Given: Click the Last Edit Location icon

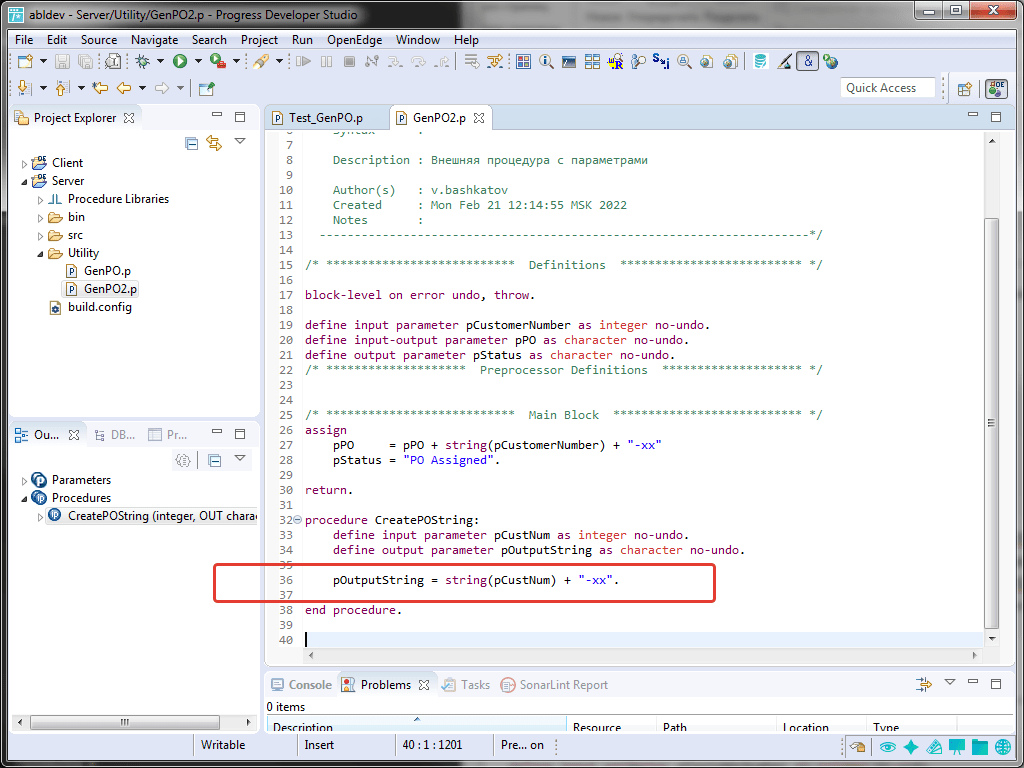Looking at the screenshot, I should pyautogui.click(x=100, y=88).
